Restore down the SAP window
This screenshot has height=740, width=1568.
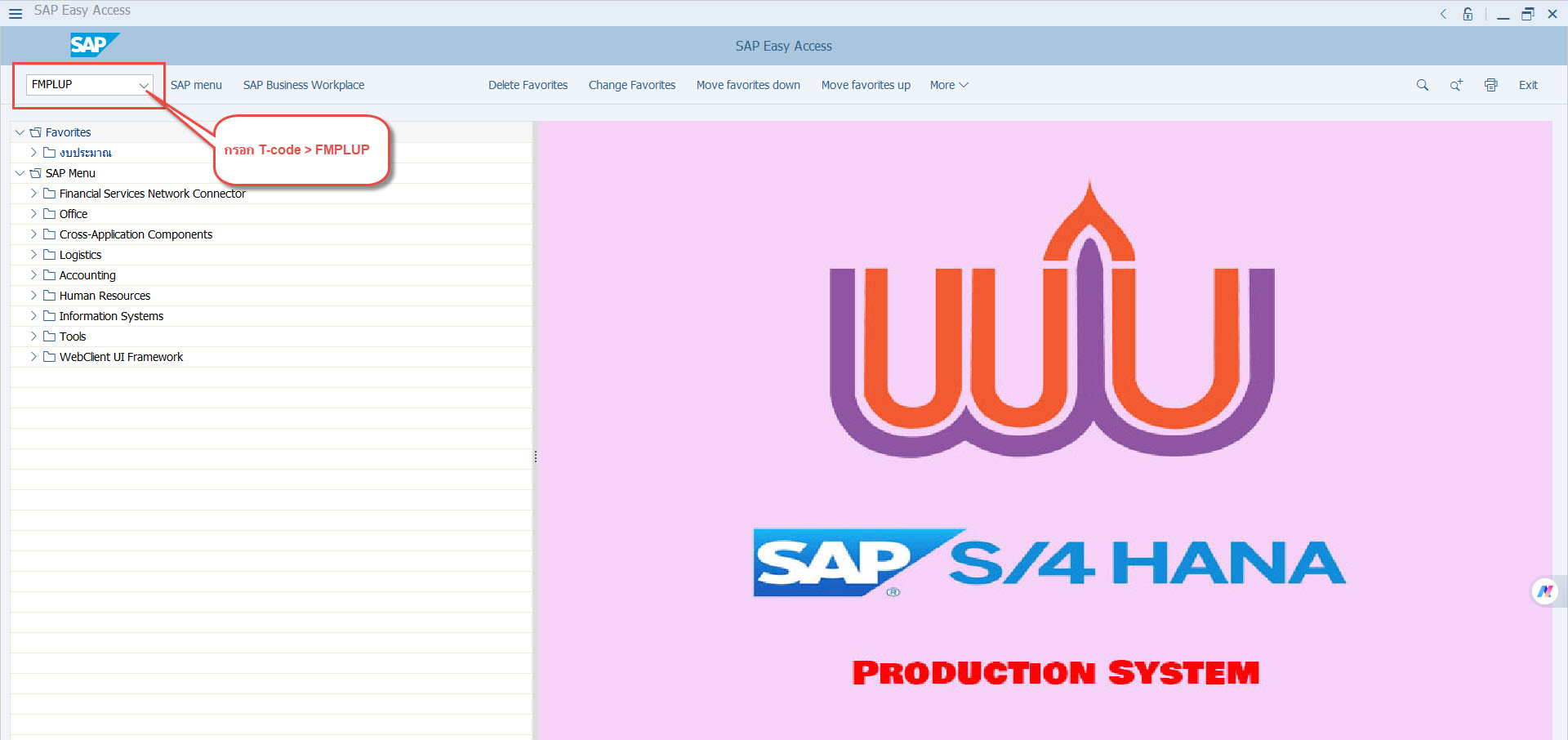click(1527, 14)
